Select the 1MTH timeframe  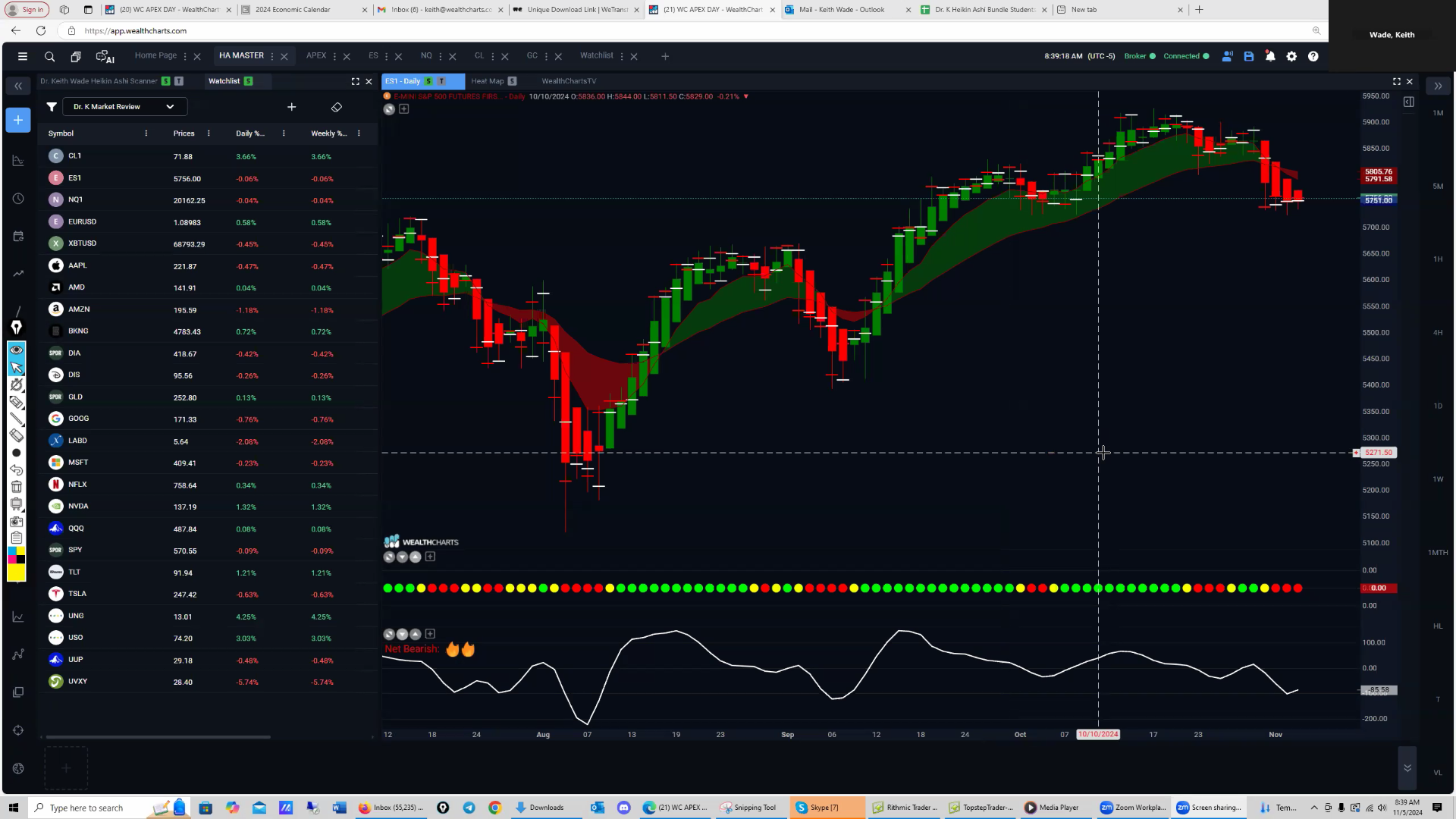pos(1438,553)
